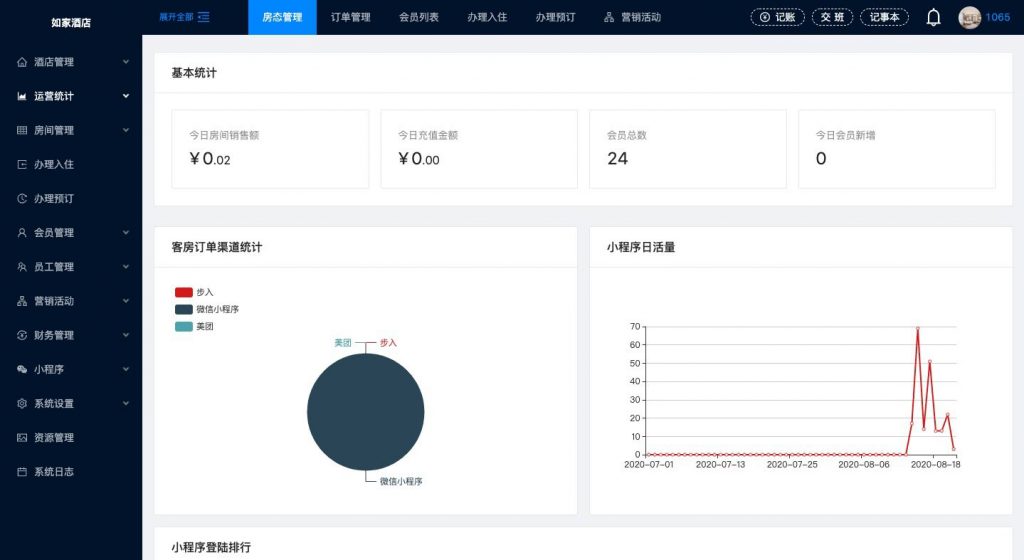
Task: Click the 系统日志 calendar icon
Action: (22, 471)
